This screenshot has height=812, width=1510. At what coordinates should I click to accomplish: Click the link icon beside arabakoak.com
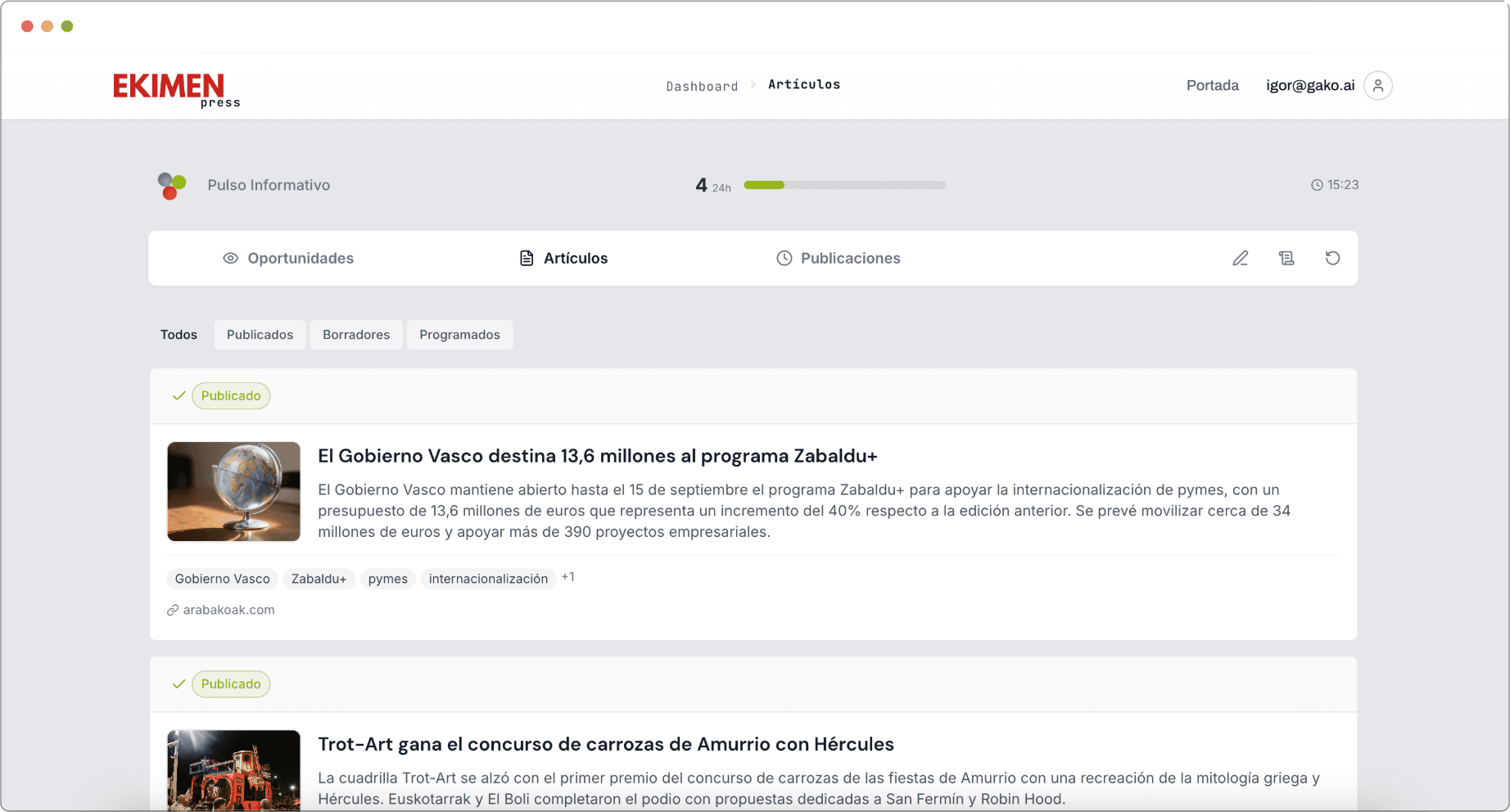173,611
